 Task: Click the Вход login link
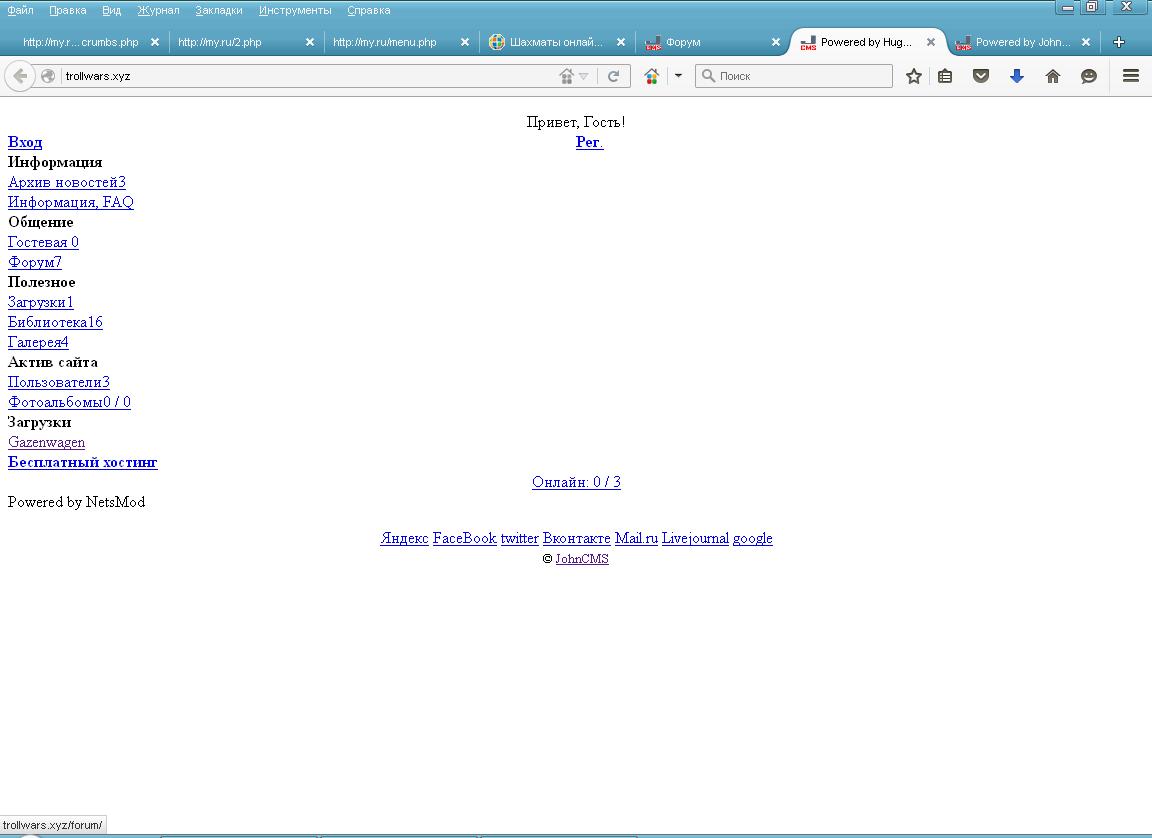click(x=25, y=142)
